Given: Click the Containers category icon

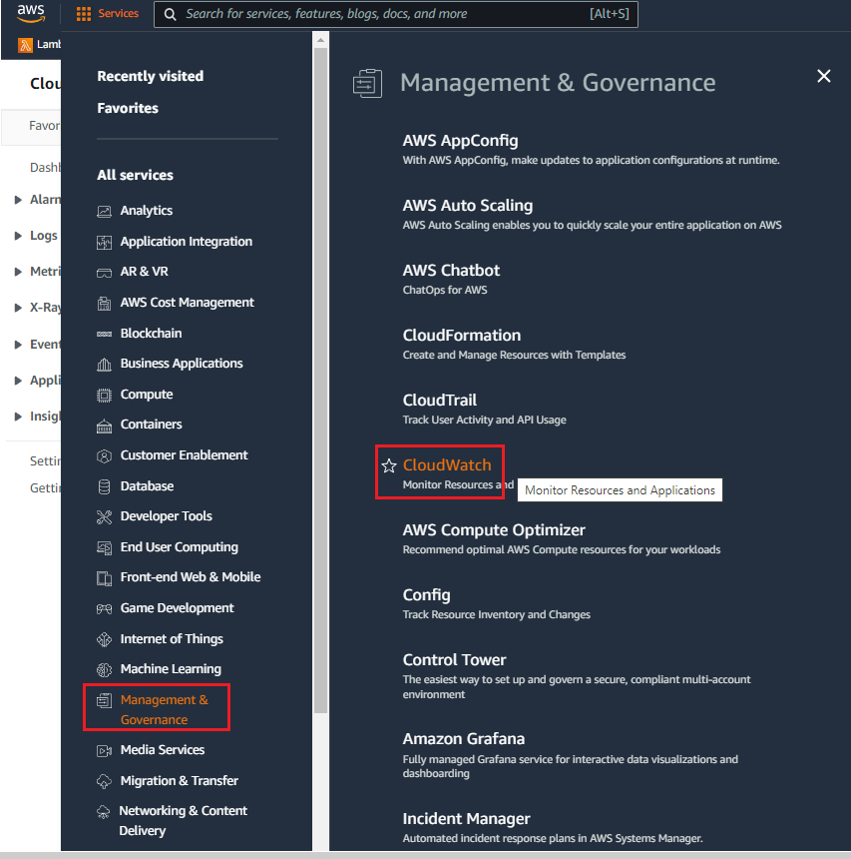Looking at the screenshot, I should tap(104, 426).
